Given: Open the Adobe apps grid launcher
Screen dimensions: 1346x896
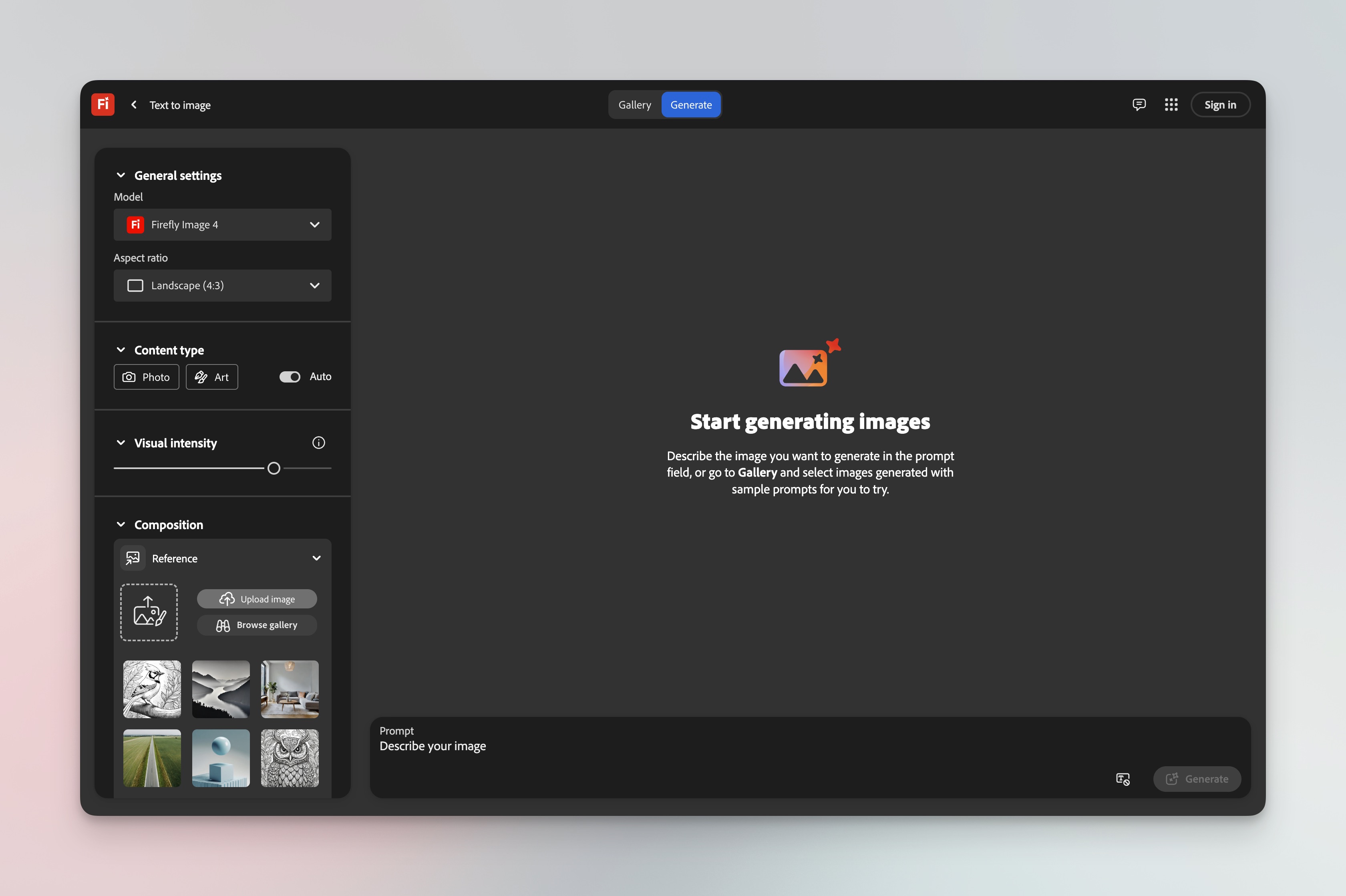Looking at the screenshot, I should (x=1171, y=104).
